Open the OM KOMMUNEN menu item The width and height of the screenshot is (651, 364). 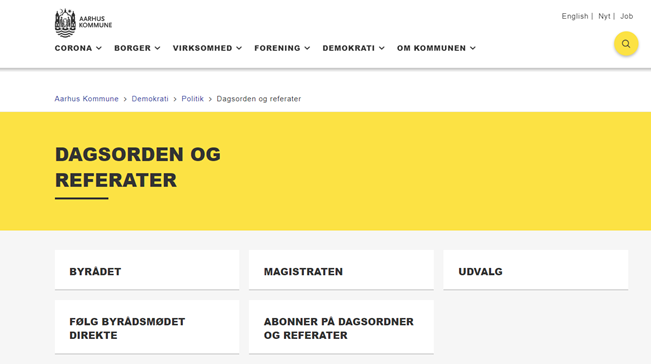431,48
